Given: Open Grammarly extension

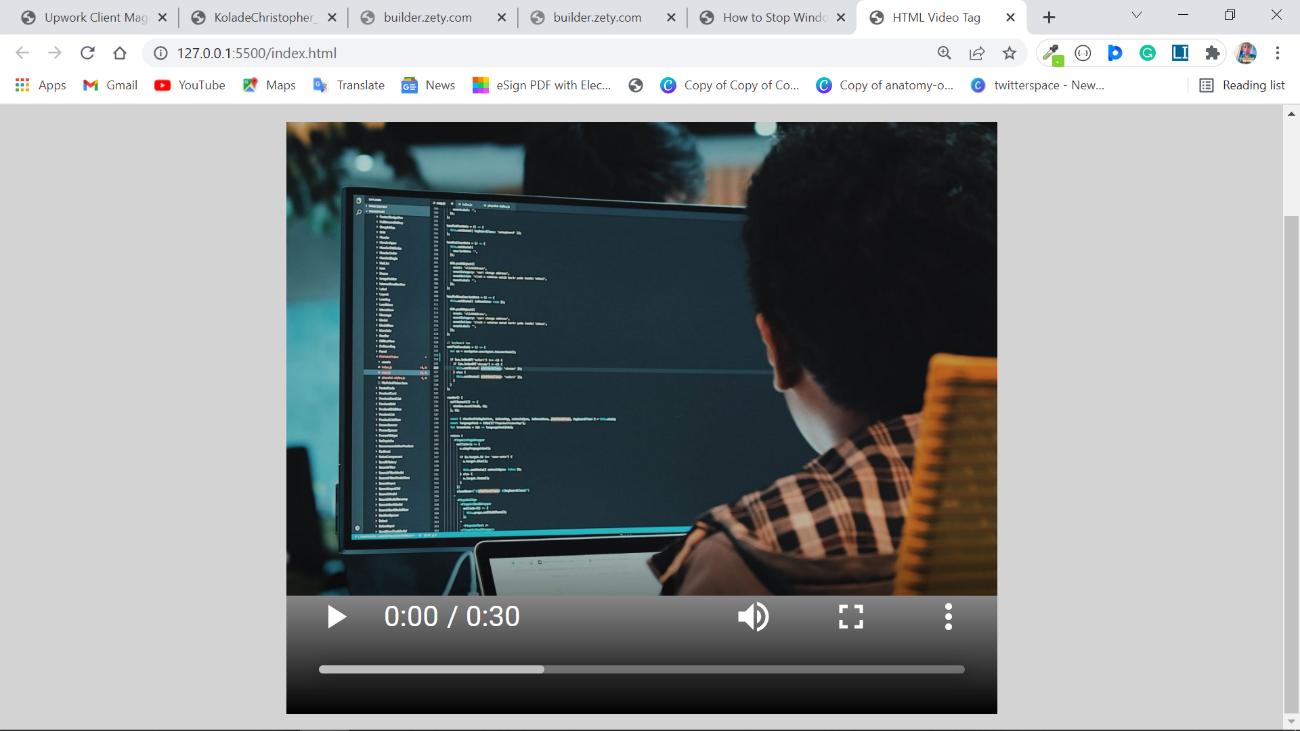Looking at the screenshot, I should point(1148,53).
